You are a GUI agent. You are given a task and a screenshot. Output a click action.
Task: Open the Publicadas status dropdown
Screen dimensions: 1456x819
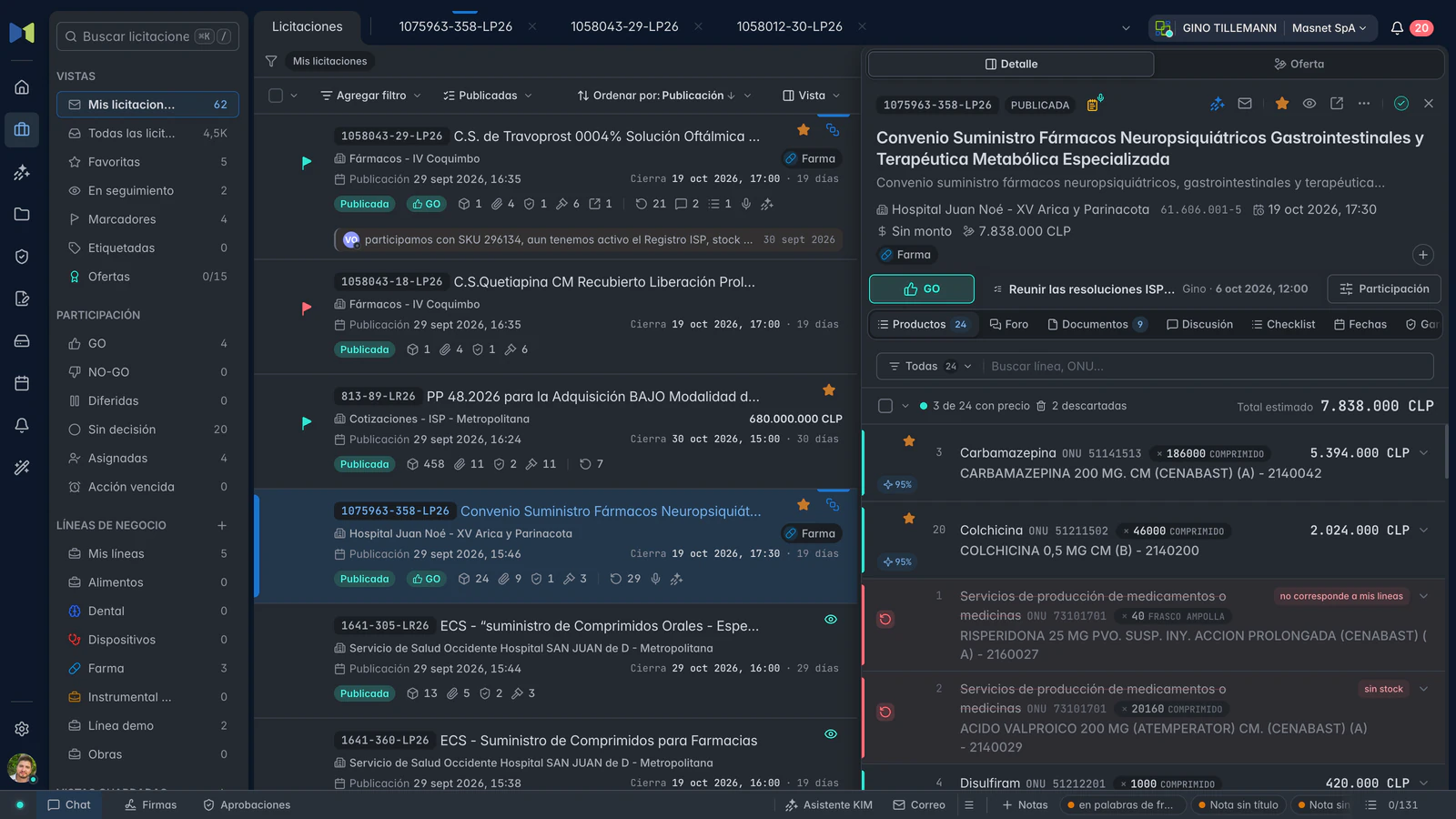(x=488, y=96)
